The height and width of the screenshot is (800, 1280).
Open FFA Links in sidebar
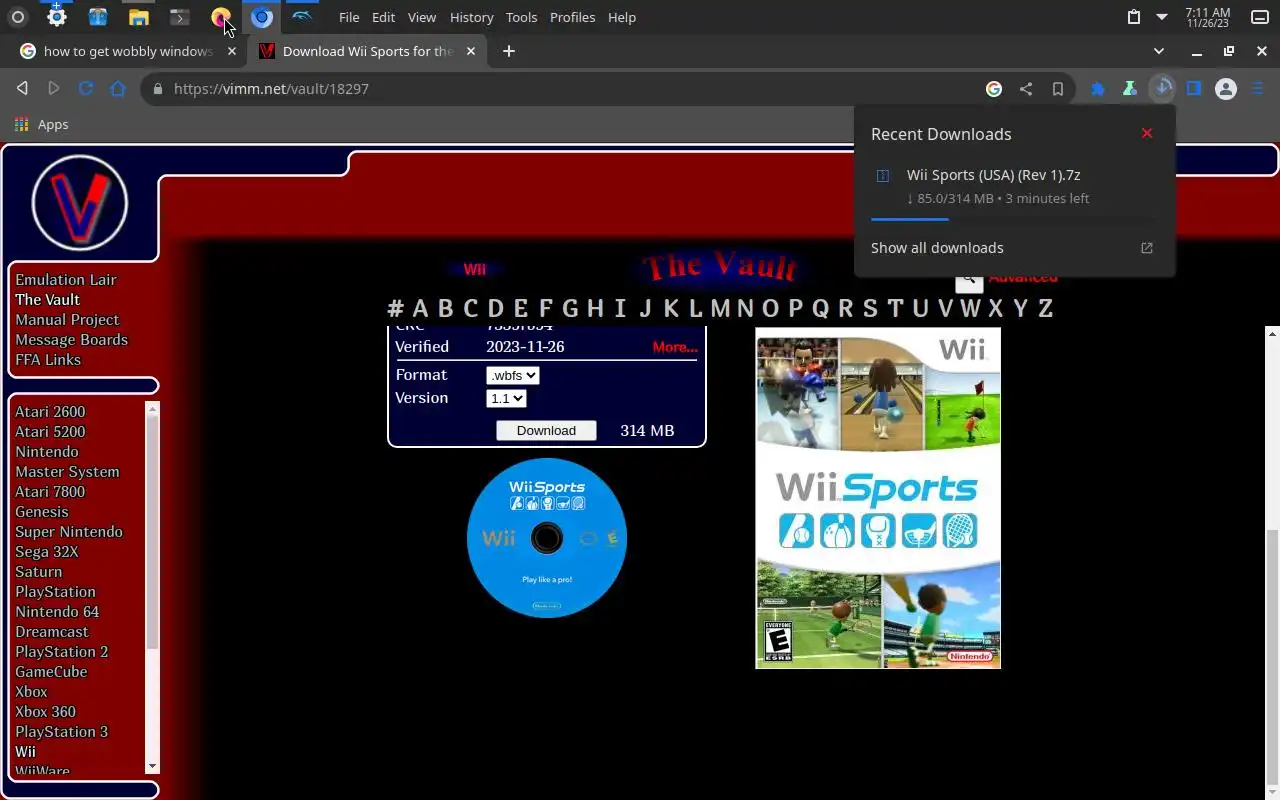coord(48,360)
